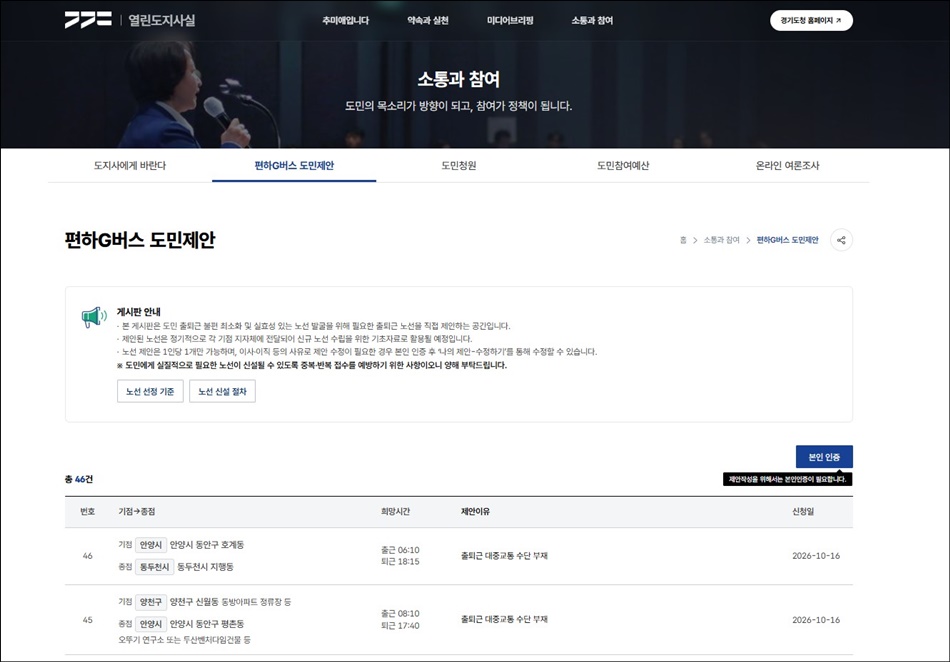Click the 본인 인증 button
The image size is (950, 662).
[x=824, y=457]
